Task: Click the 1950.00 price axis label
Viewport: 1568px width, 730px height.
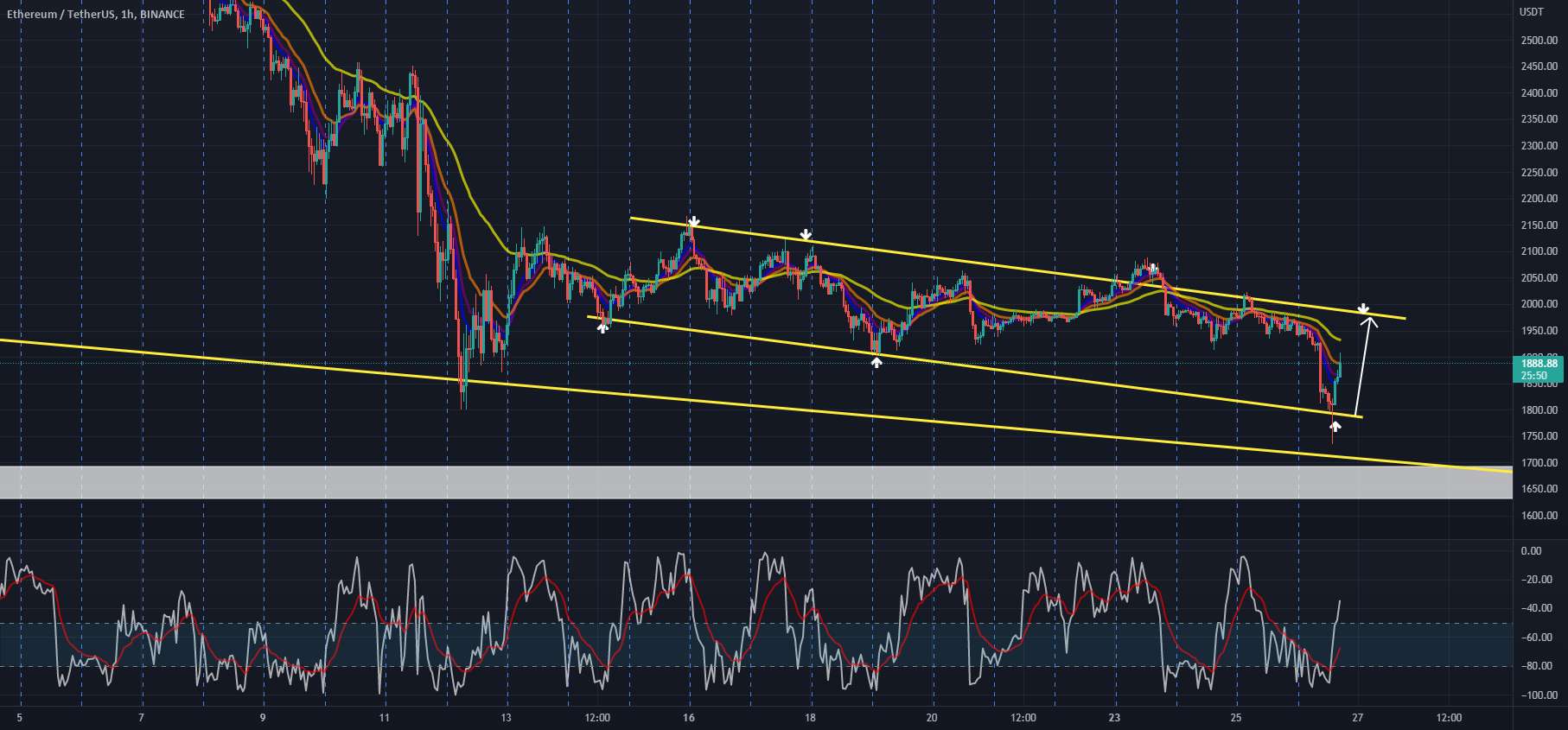Action: tap(1539, 331)
